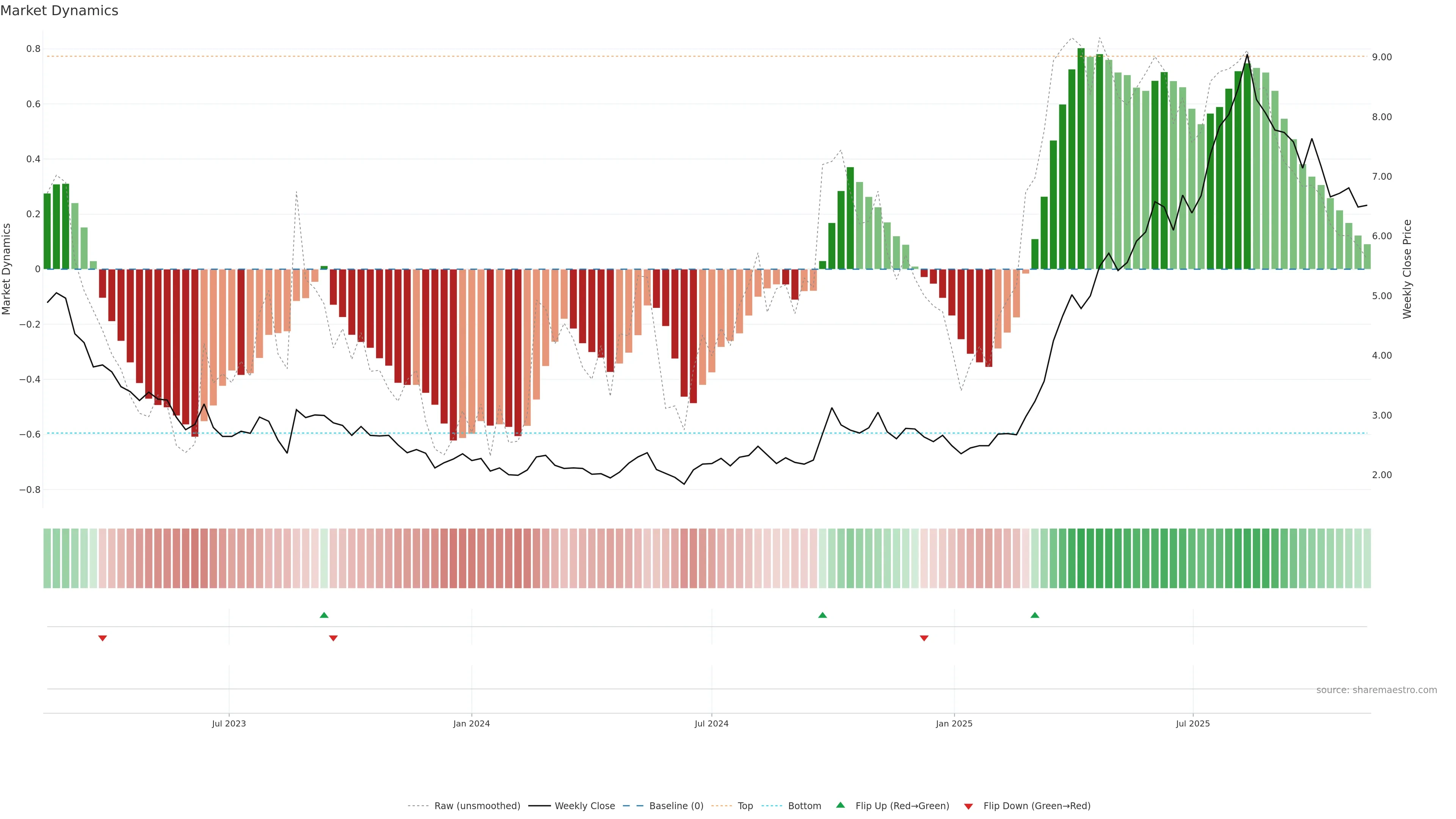Click the green flip-up triangle near Sep 2023
The image size is (1456, 819).
pyautogui.click(x=324, y=615)
